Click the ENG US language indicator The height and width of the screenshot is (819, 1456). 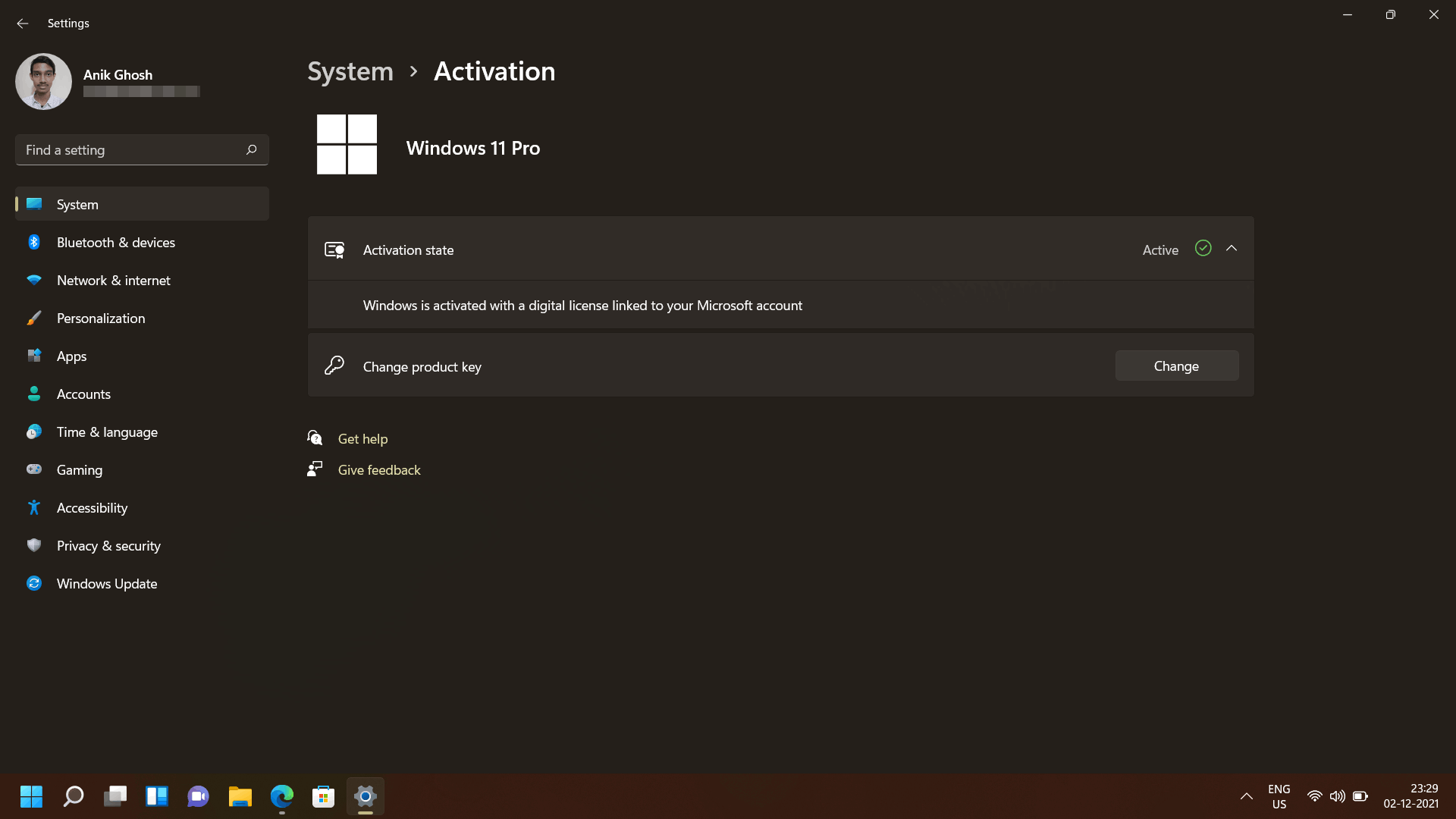[1279, 796]
